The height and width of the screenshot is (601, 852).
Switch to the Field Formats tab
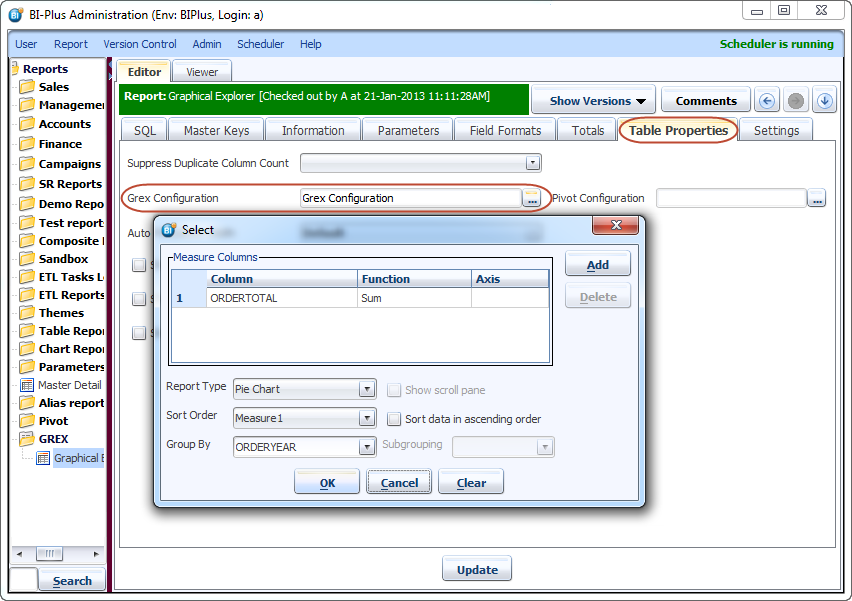505,130
